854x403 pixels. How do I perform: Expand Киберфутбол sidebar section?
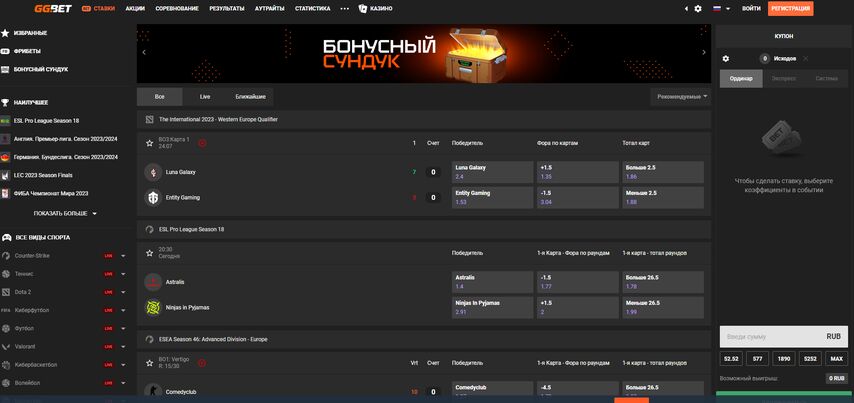(123, 310)
